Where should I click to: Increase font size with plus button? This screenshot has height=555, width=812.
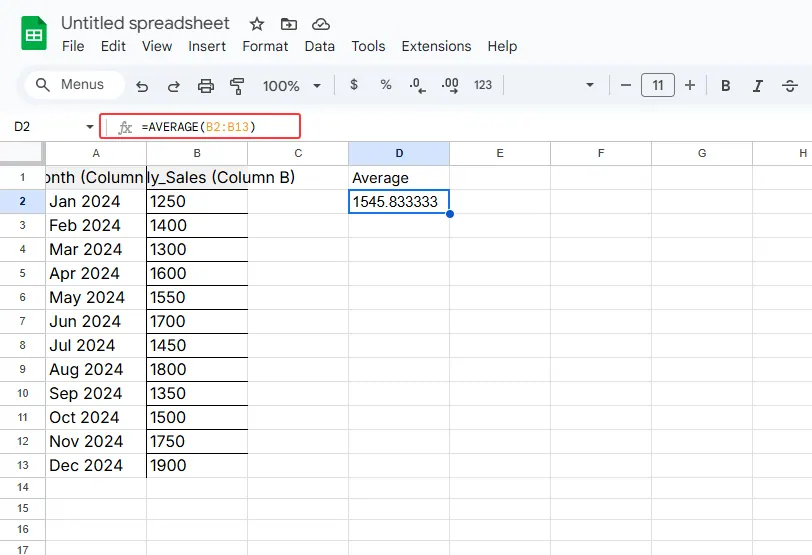click(689, 86)
